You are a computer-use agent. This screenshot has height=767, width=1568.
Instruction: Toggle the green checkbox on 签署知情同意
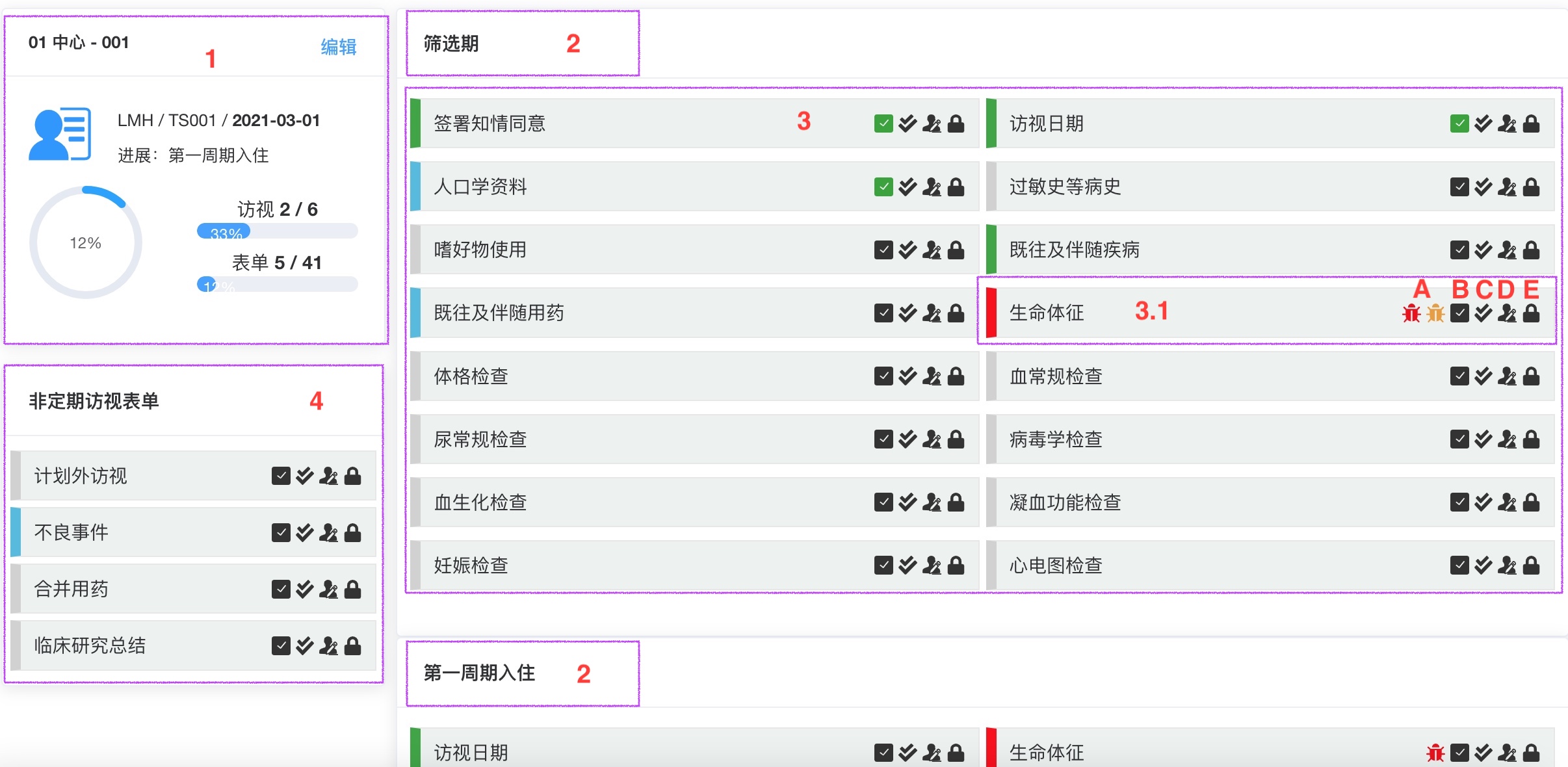(883, 123)
